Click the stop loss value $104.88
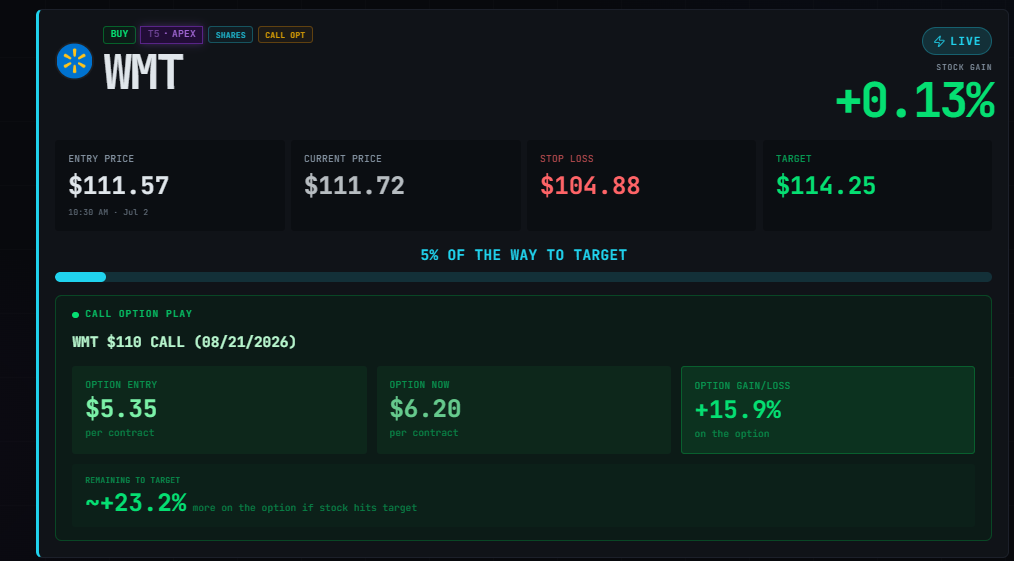This screenshot has width=1014, height=561. (590, 186)
